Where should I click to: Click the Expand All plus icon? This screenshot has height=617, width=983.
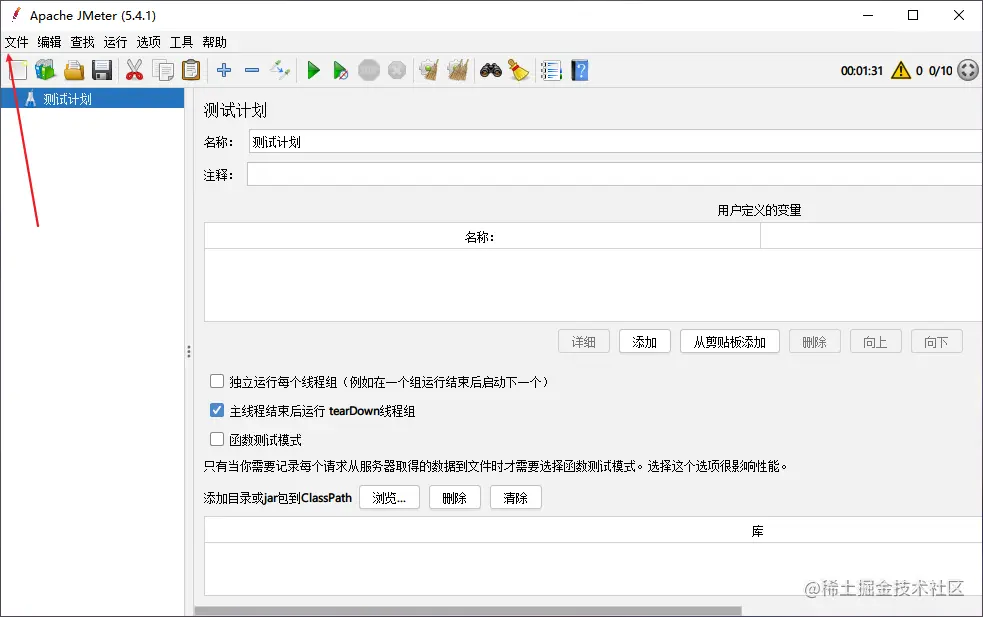click(224, 70)
